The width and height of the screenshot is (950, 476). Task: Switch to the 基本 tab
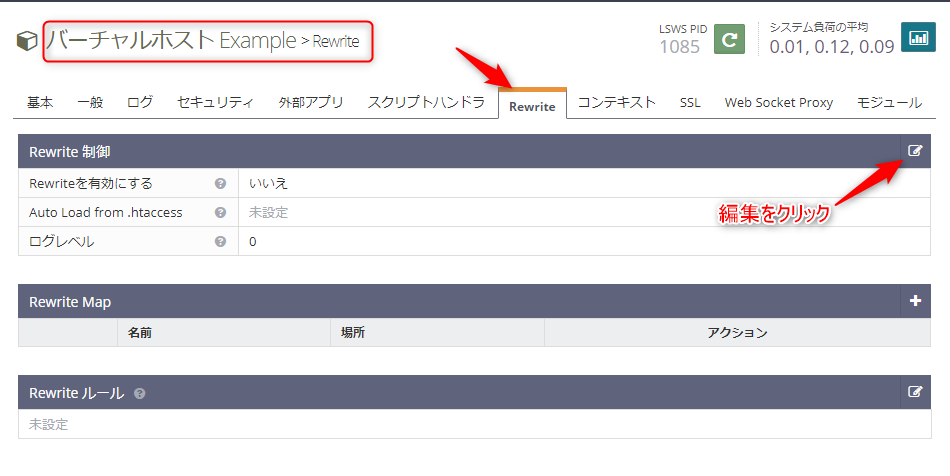40,102
